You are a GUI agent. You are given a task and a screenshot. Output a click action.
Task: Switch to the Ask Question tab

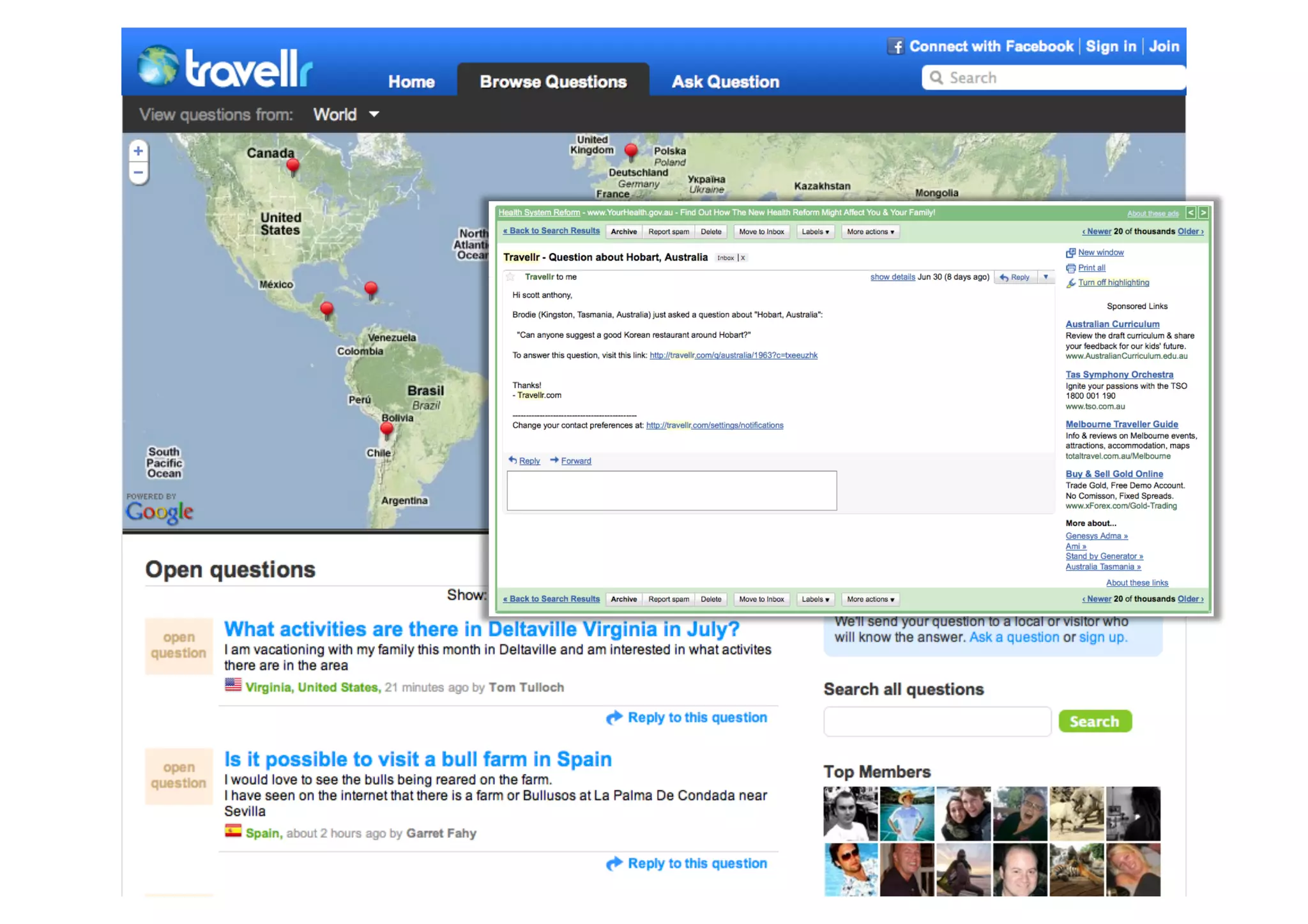pos(725,82)
